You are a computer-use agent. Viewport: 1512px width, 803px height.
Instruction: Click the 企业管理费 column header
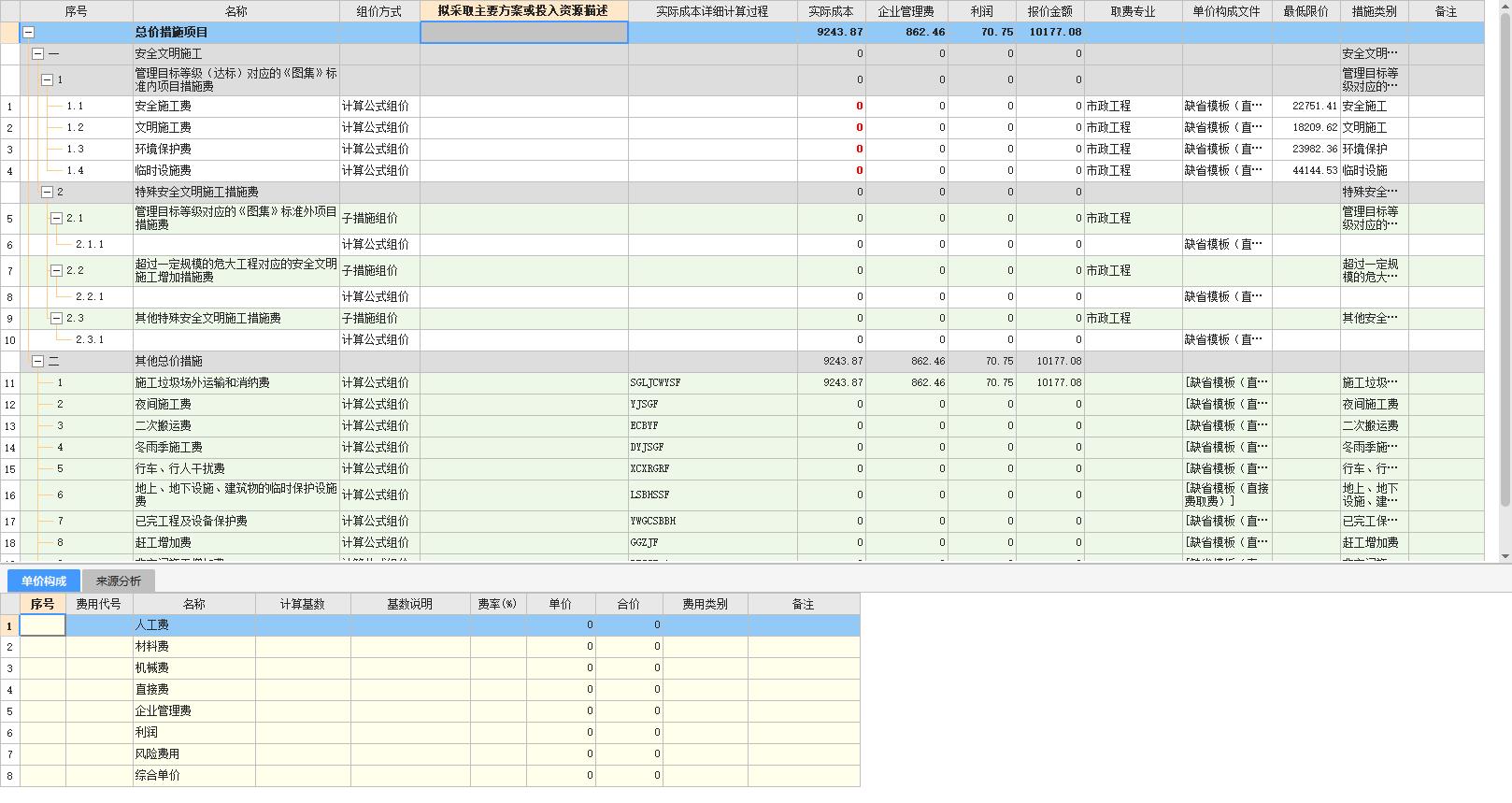(906, 11)
